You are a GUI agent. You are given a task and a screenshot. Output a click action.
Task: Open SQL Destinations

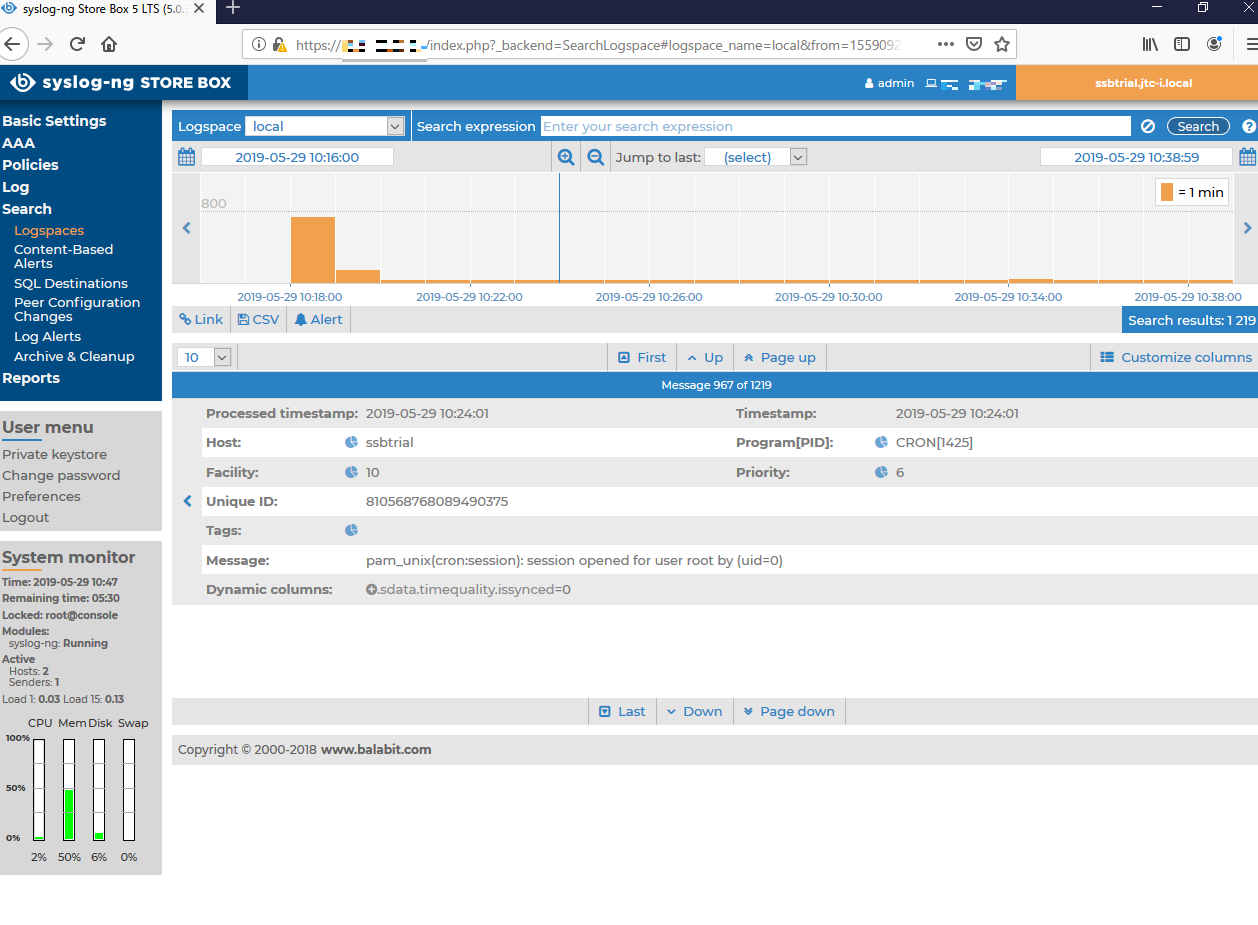point(71,284)
